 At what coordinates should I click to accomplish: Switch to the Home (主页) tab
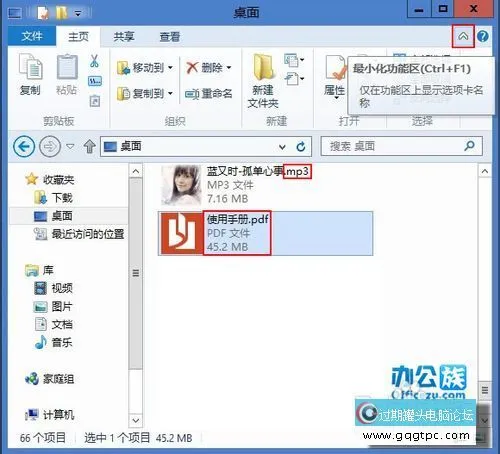click(x=78, y=36)
